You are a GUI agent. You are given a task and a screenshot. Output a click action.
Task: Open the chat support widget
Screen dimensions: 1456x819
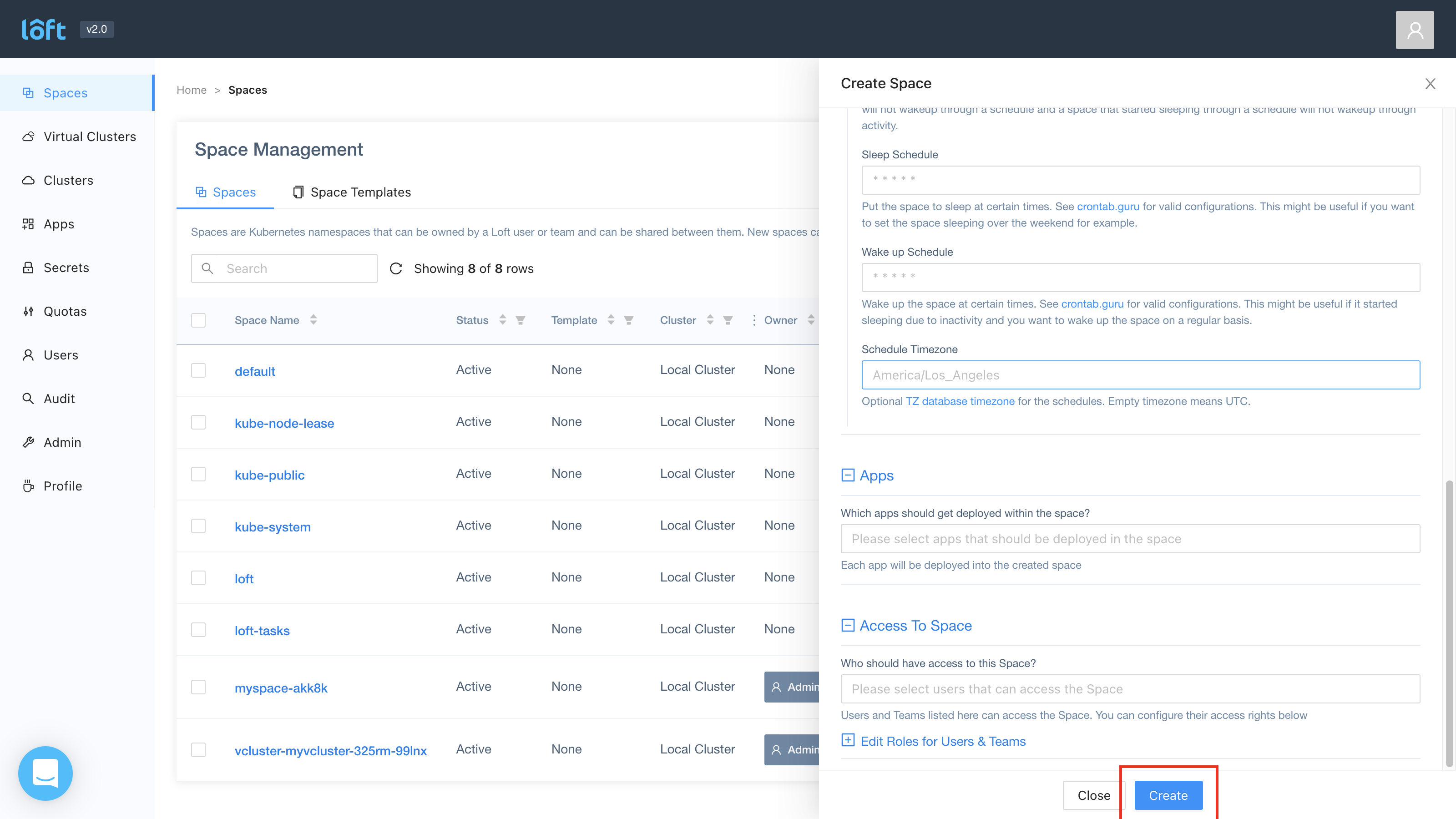pyautogui.click(x=45, y=773)
